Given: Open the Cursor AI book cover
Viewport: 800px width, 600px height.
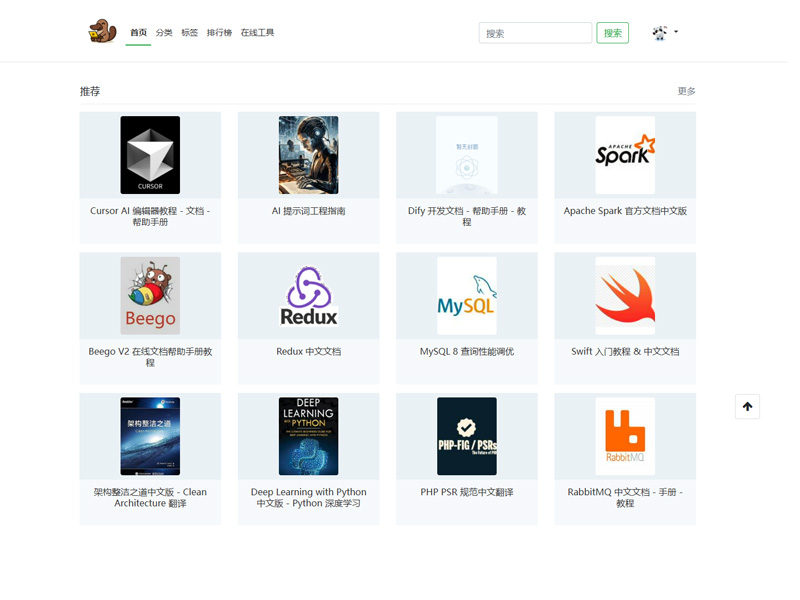Looking at the screenshot, I should pos(150,155).
